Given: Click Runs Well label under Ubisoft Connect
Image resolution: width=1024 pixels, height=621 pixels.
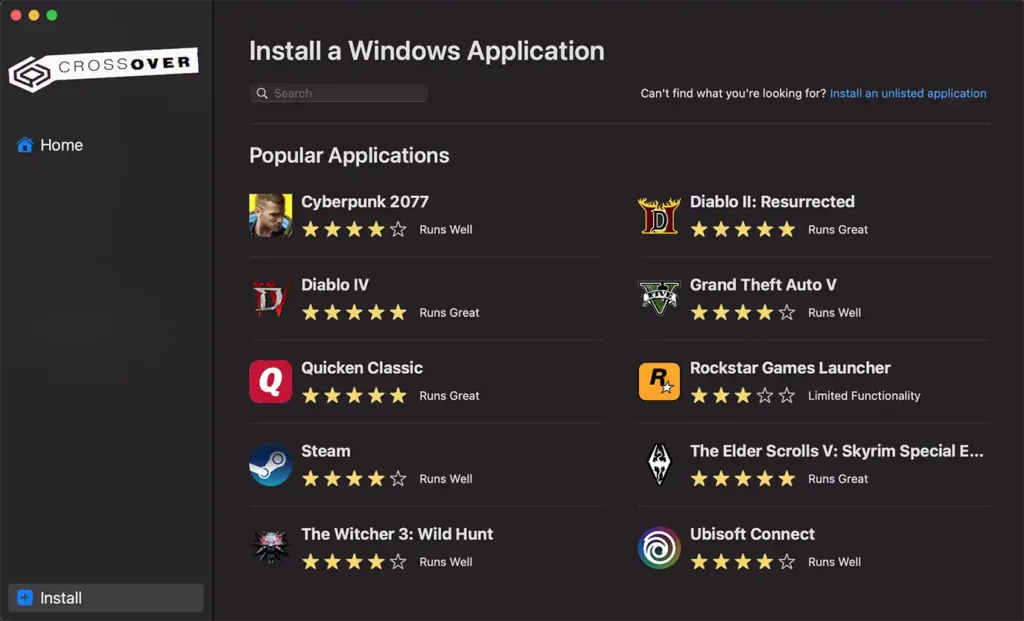Looking at the screenshot, I should 834,562.
